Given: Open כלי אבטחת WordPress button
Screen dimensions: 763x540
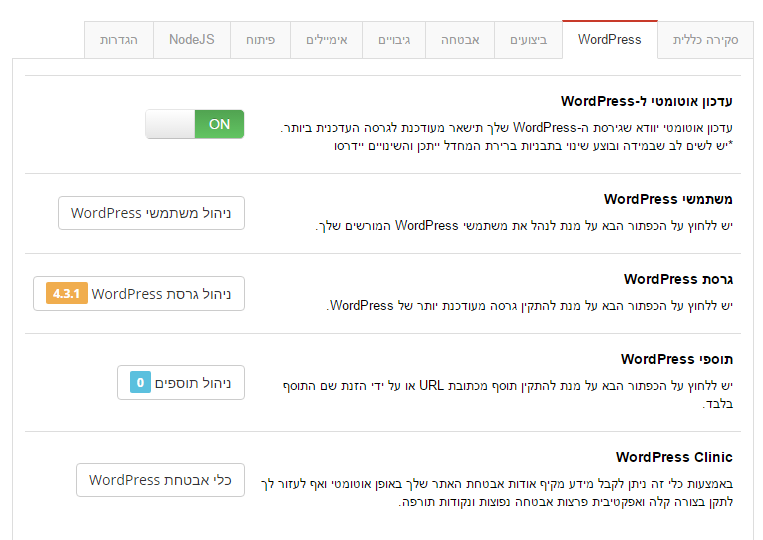Looking at the screenshot, I should 160,480.
